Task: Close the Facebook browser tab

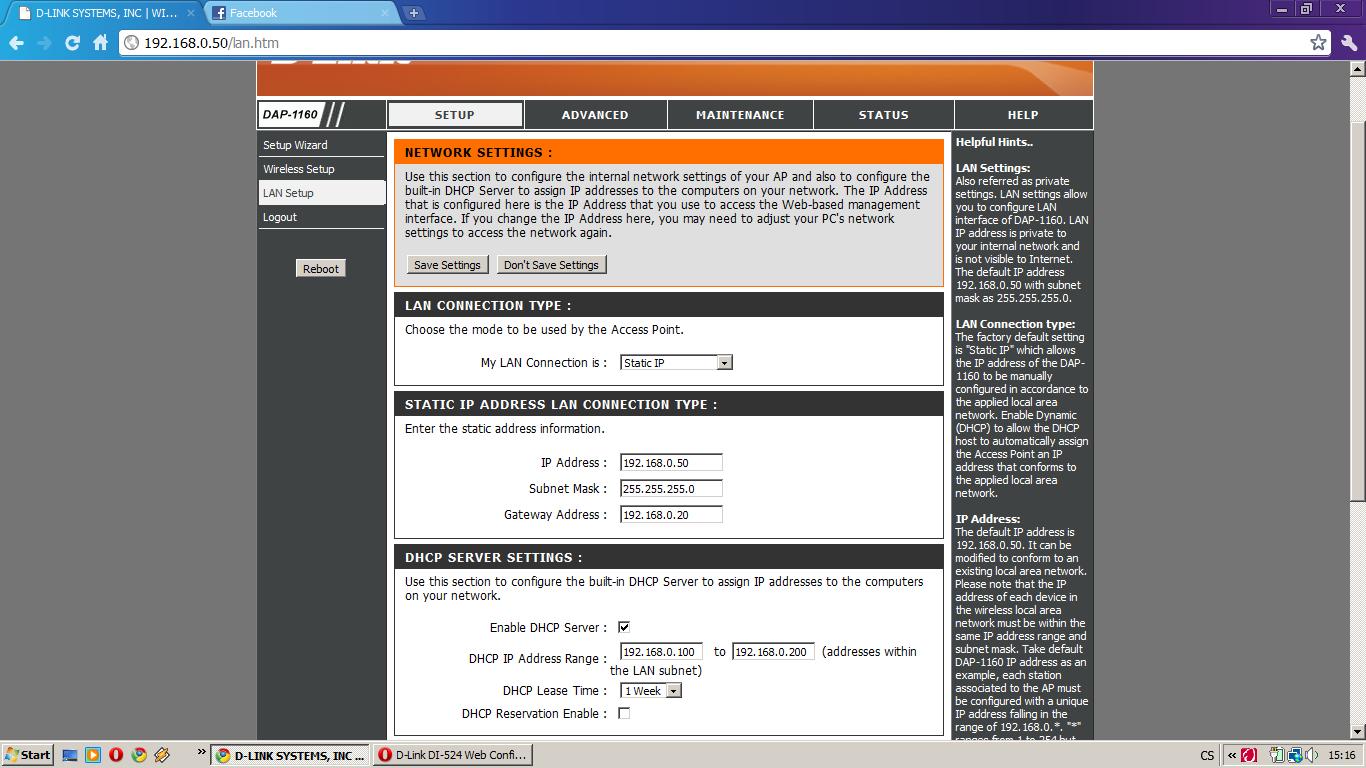Action: 384,13
